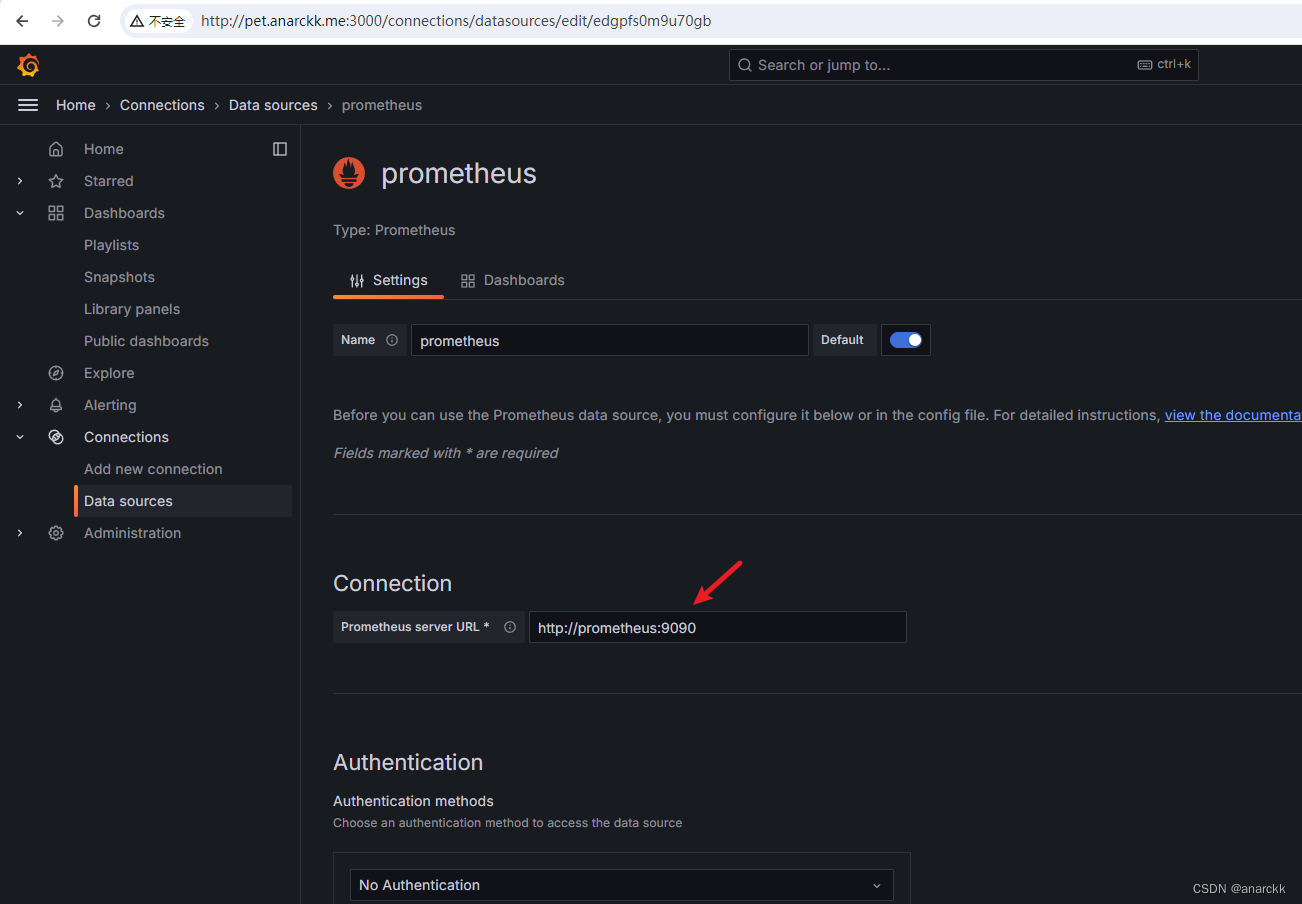Click the search magnifier icon

click(745, 65)
